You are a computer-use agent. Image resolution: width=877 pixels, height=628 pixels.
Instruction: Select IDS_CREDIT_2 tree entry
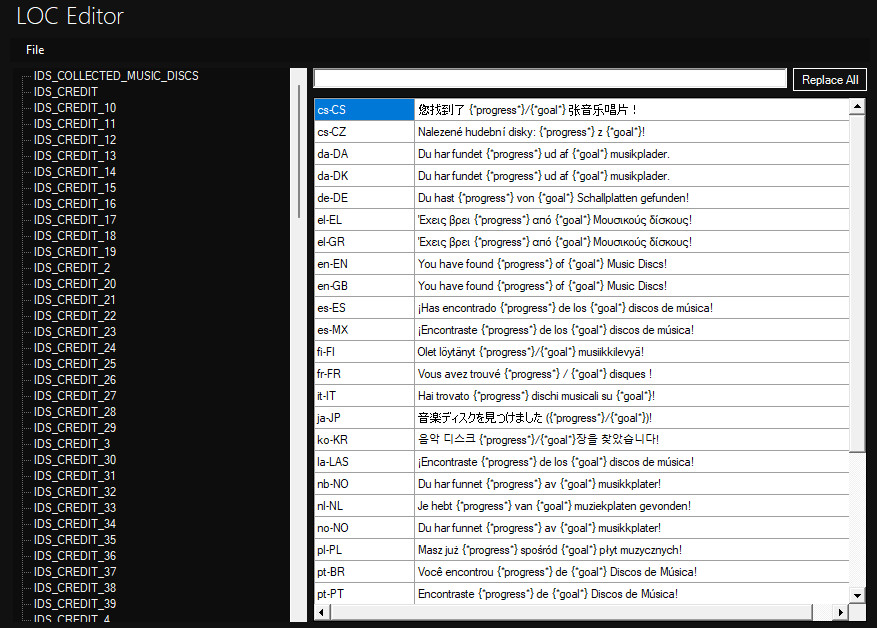pos(73,267)
